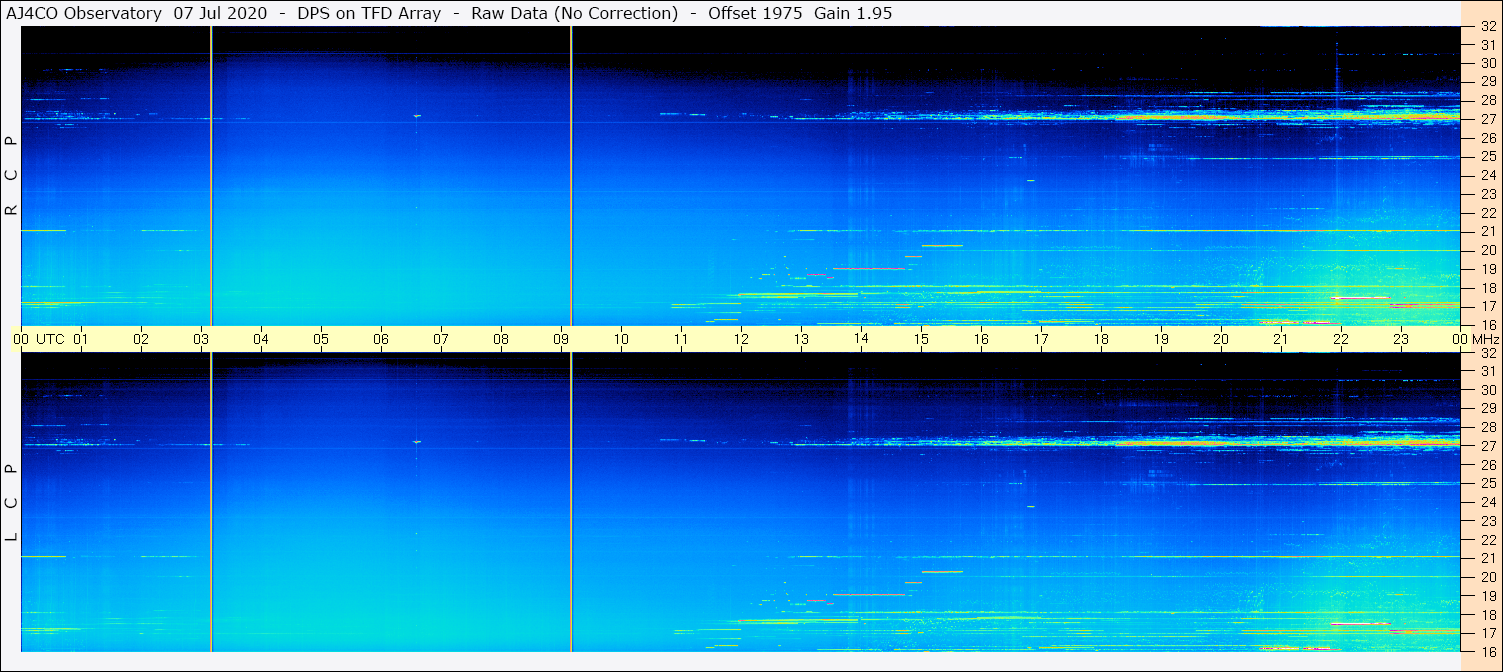Image resolution: width=1503 pixels, height=672 pixels.
Task: Select the 05 hour tick label
Action: coord(321,339)
